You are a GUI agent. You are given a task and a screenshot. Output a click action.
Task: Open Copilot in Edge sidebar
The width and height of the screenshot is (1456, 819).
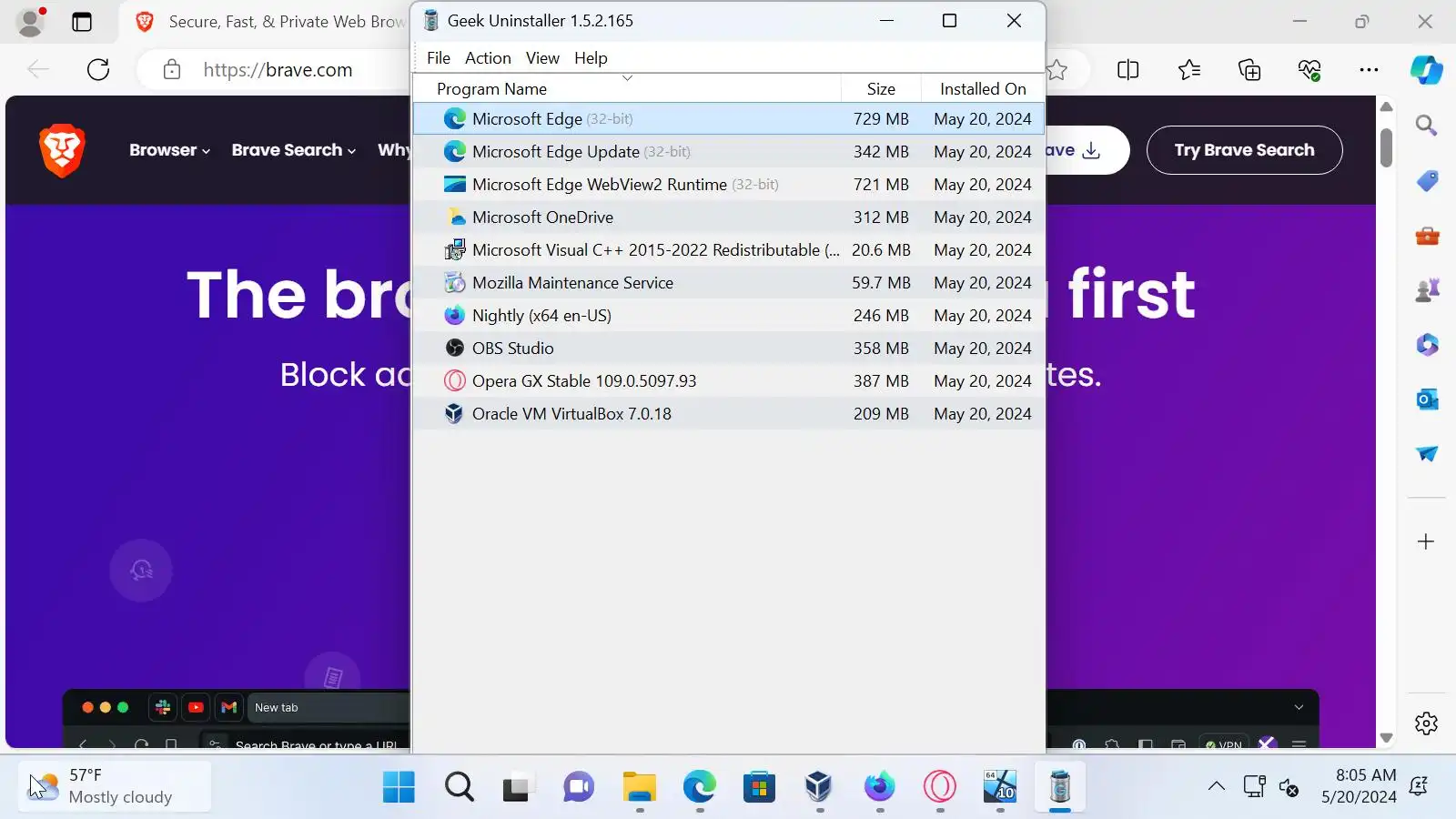pyautogui.click(x=1426, y=70)
